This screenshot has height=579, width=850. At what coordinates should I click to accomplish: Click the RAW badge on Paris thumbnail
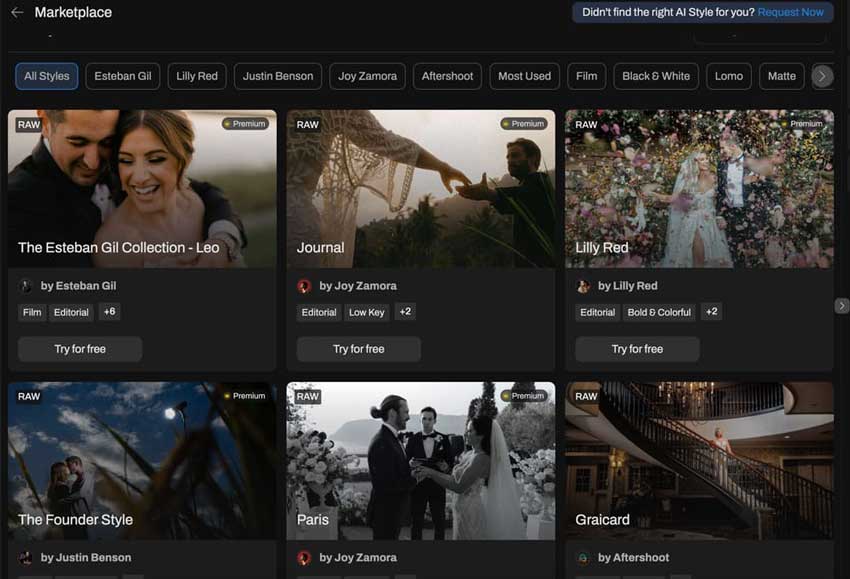tap(308, 397)
